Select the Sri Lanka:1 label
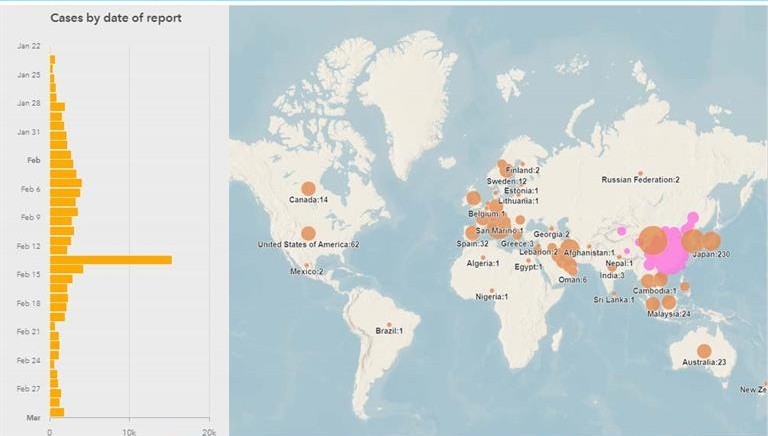 coord(614,300)
